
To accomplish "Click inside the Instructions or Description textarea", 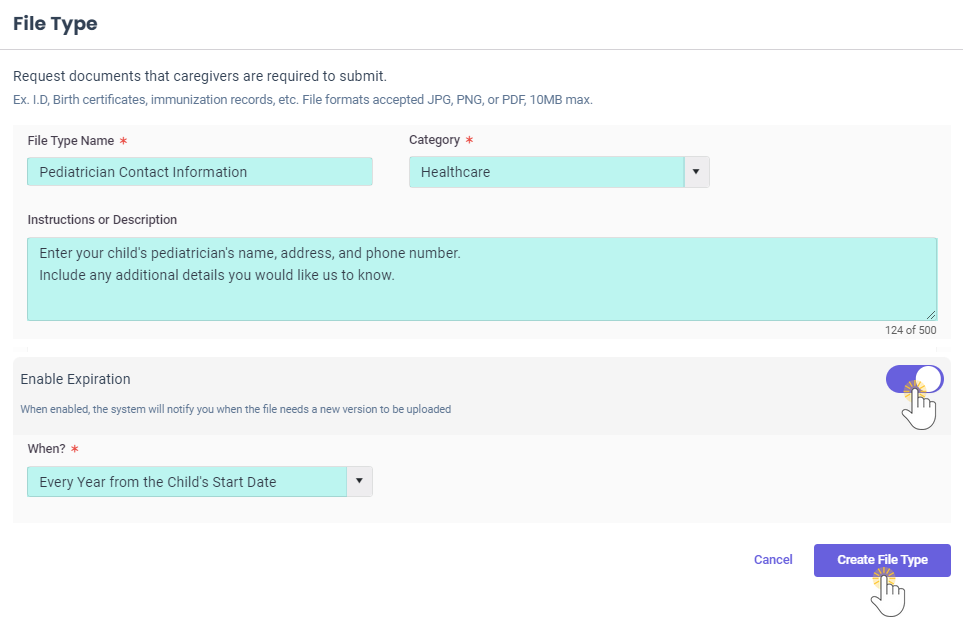I will pyautogui.click(x=482, y=279).
